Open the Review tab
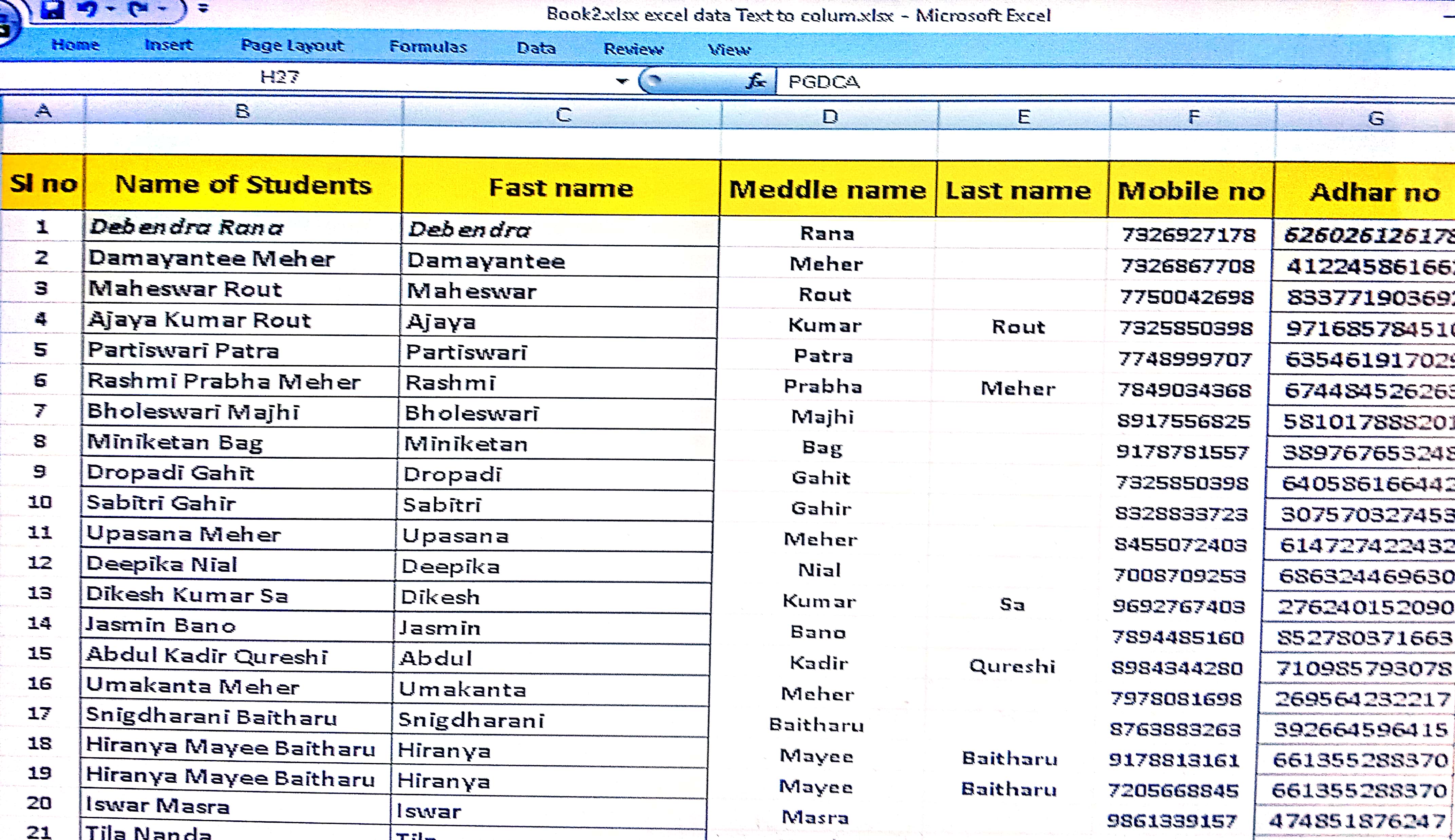The image size is (1455, 840). [x=634, y=49]
